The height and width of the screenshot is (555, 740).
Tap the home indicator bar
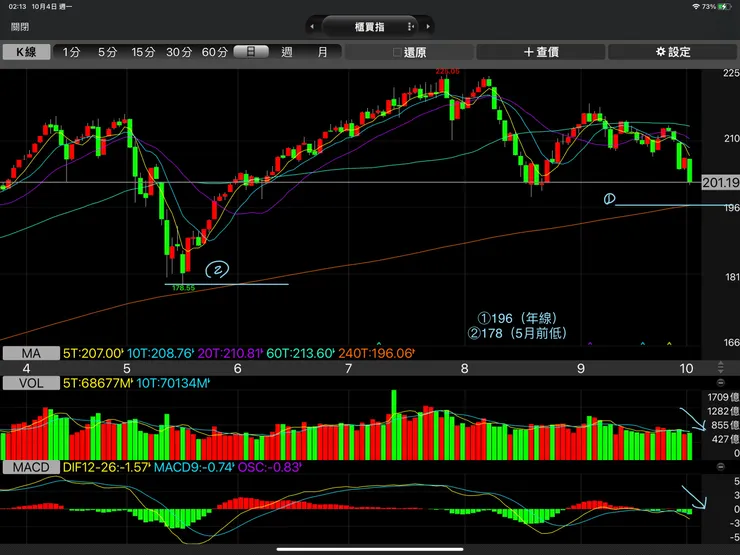[x=370, y=549]
